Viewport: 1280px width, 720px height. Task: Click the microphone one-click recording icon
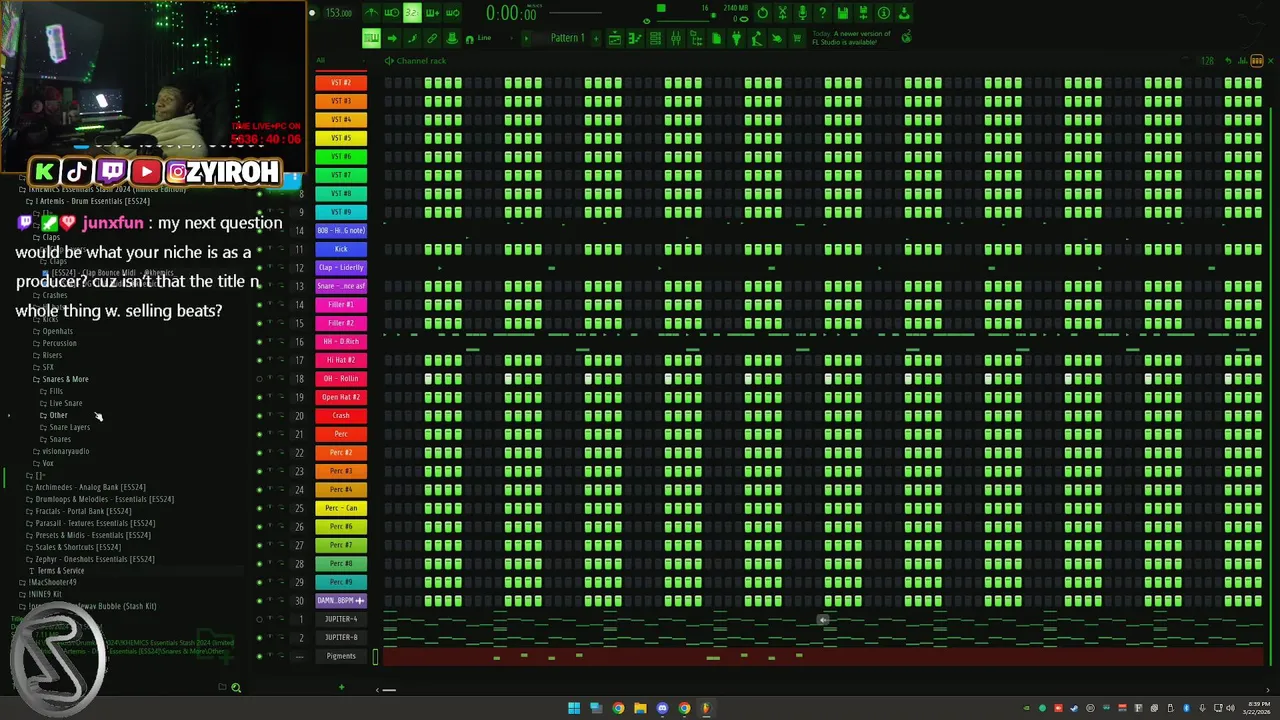(803, 12)
